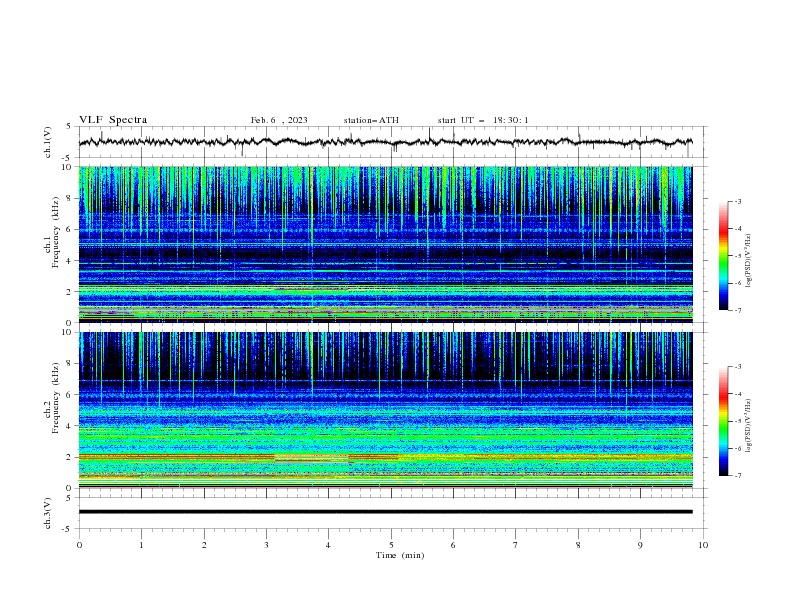Click the time axis tick "8"
This screenshot has height=612, width=792.
click(578, 545)
